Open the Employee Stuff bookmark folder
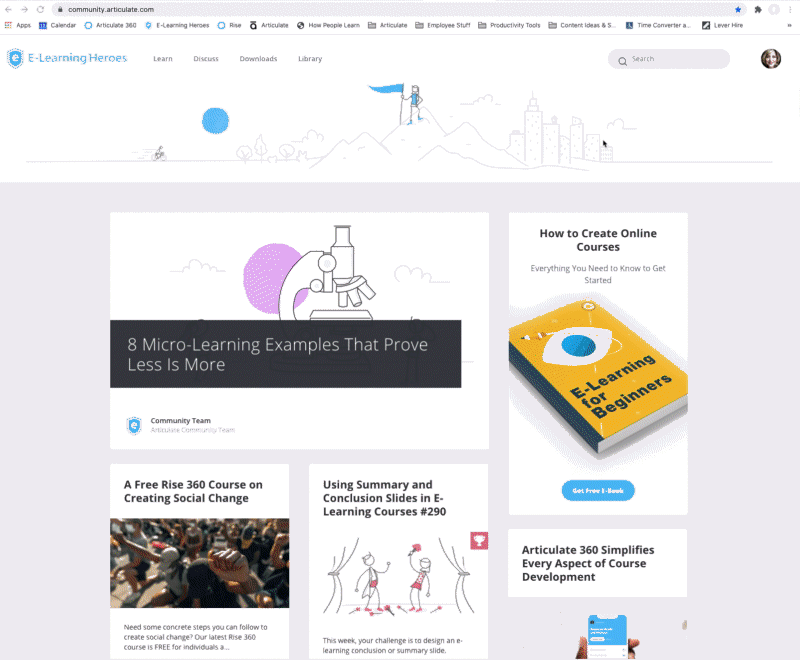Viewport: 800px width, 660px height. [x=443, y=25]
